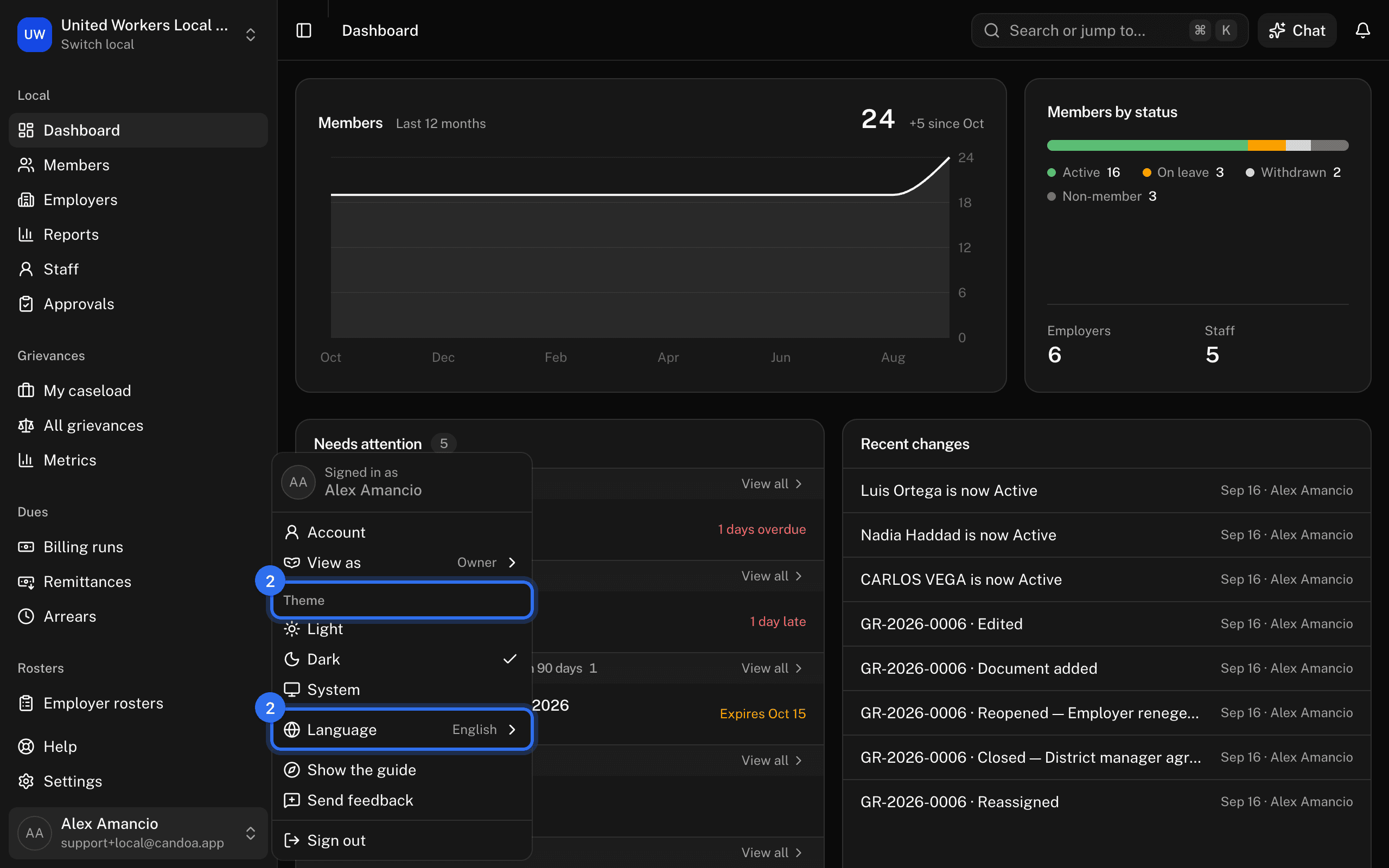Click the UW local logo badge

(34, 34)
